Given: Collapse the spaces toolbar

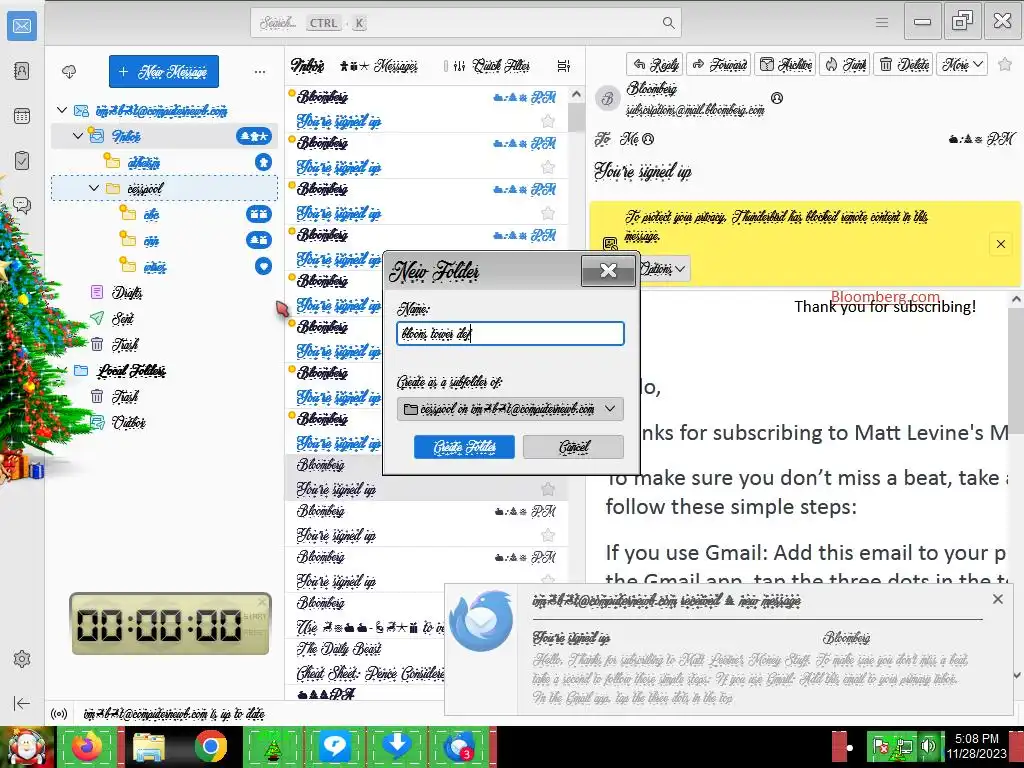Looking at the screenshot, I should (x=22, y=703).
